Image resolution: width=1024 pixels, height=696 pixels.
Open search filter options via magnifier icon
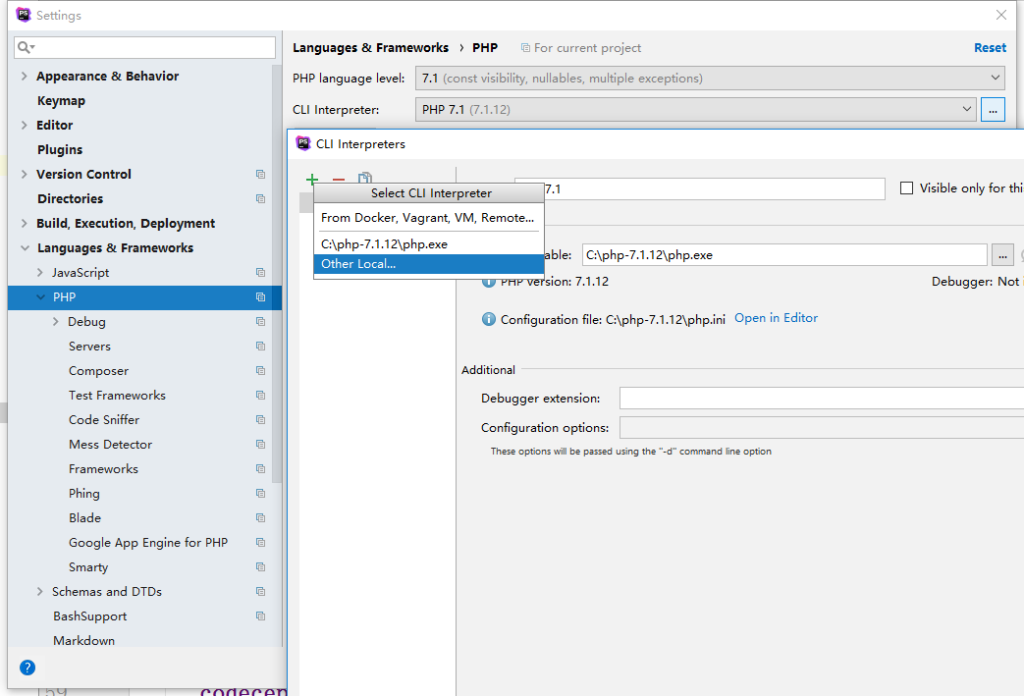pyautogui.click(x=23, y=47)
